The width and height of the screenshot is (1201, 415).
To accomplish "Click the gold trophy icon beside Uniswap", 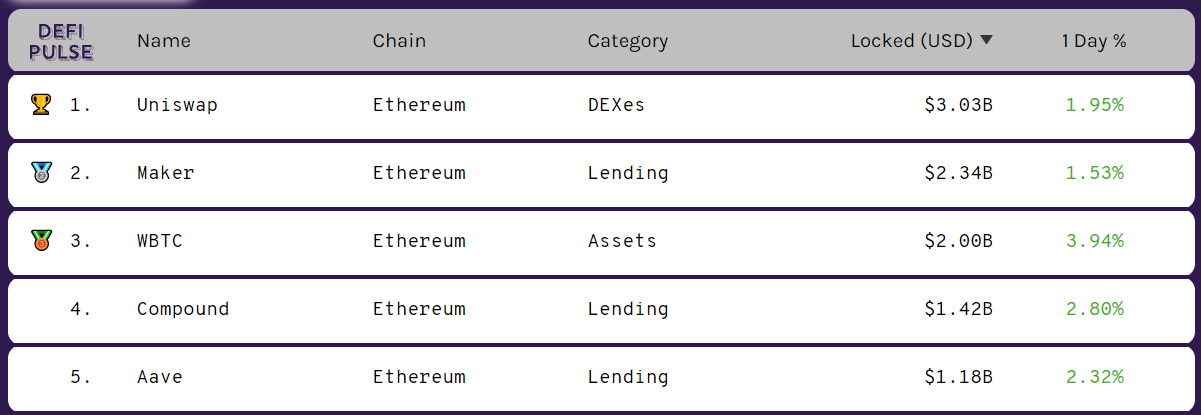I will click(41, 104).
